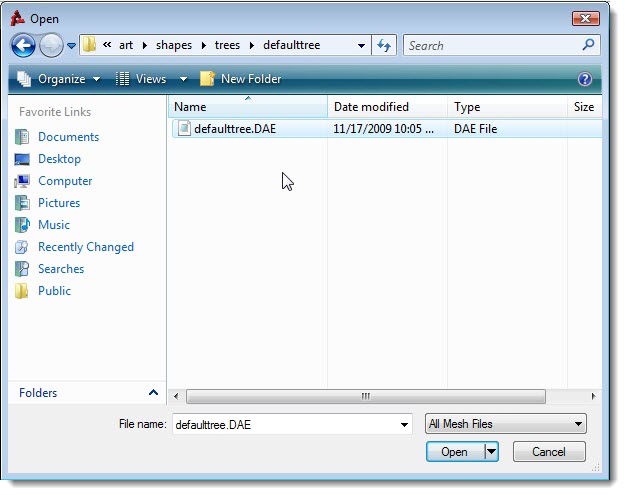Click the Cancel button
This screenshot has height=495, width=625.
pyautogui.click(x=549, y=452)
